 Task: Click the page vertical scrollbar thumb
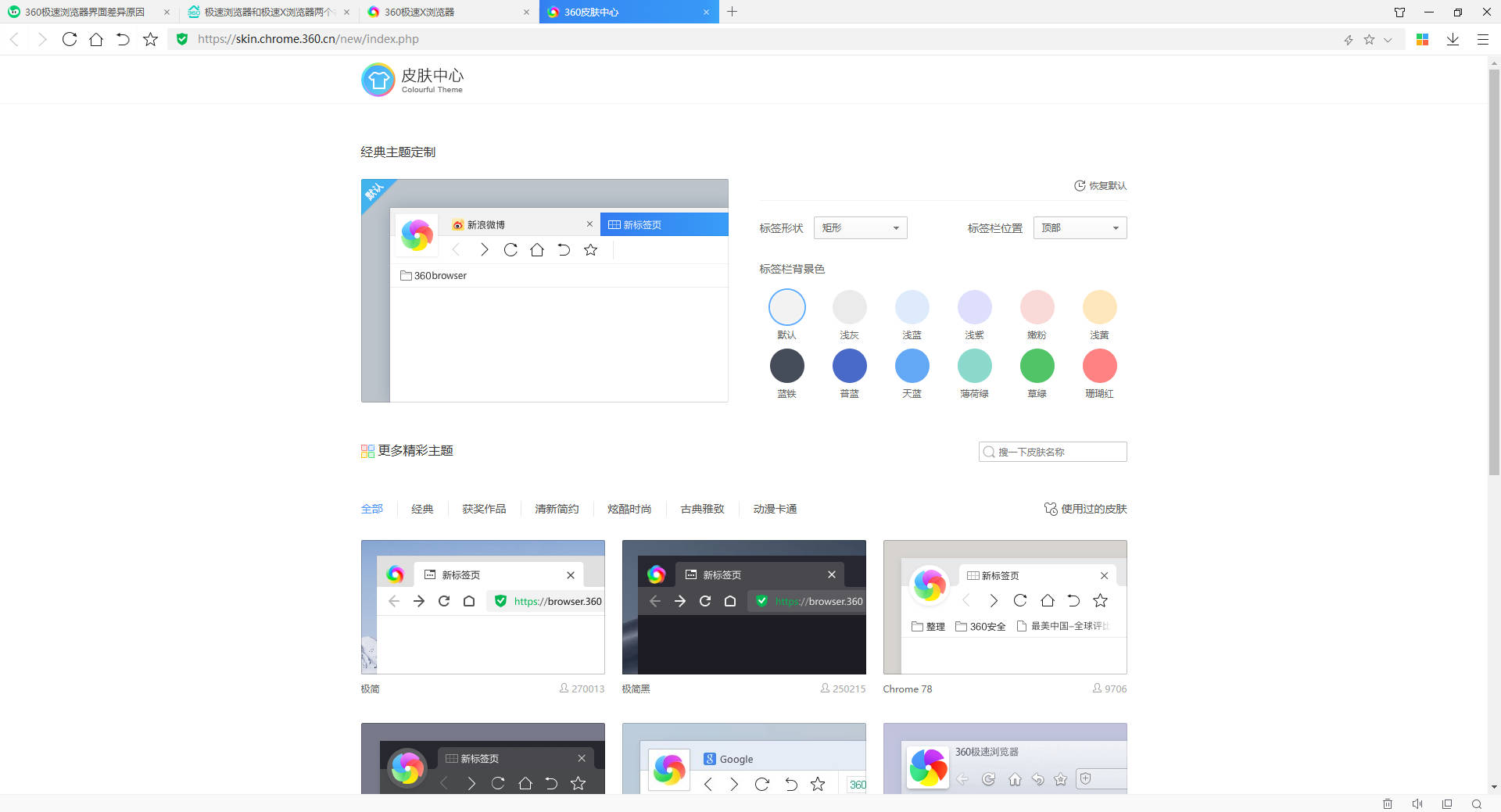point(1494,272)
